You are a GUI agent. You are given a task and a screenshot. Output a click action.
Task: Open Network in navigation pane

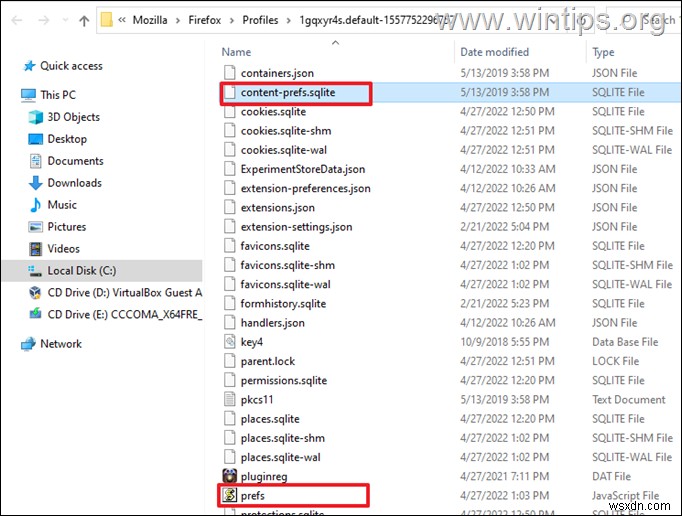61,344
